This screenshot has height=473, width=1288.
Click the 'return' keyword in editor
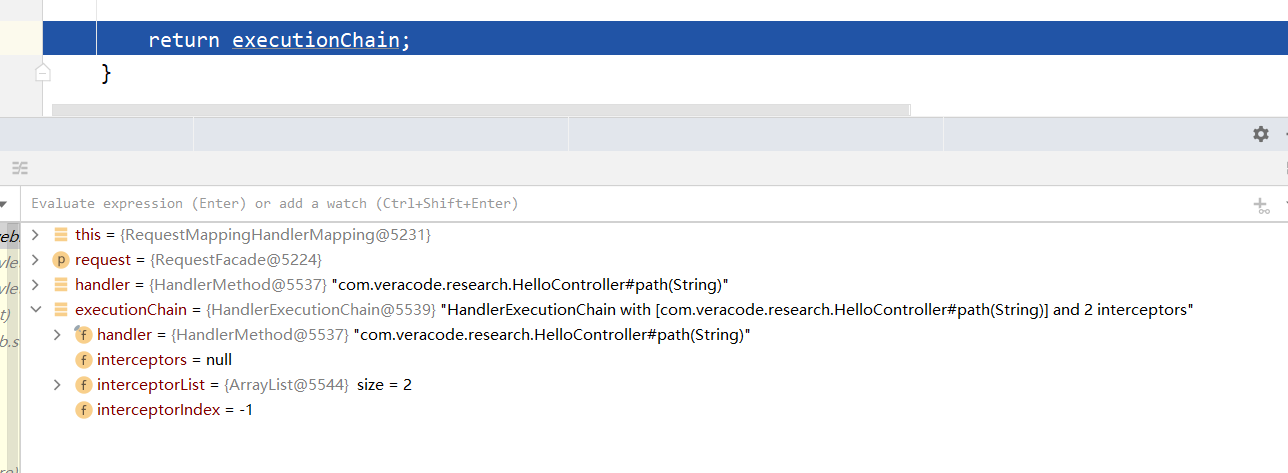(184, 41)
